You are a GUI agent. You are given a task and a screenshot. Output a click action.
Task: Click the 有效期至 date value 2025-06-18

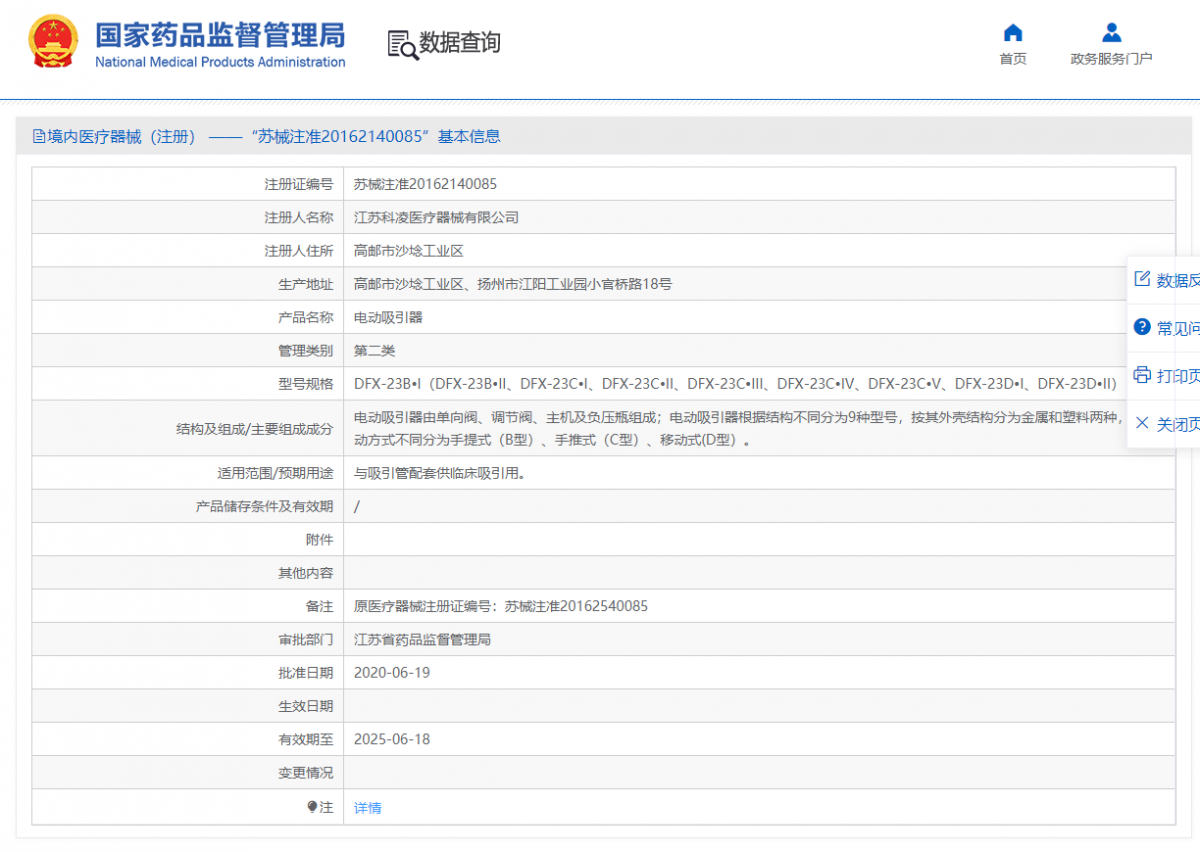tap(390, 739)
